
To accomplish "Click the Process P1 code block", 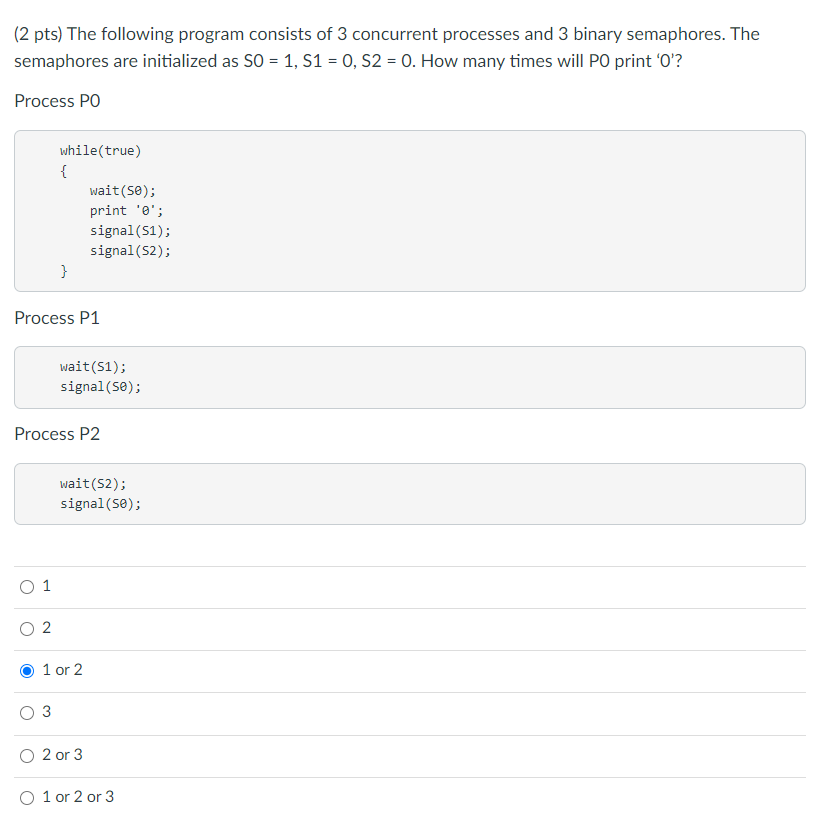I will pyautogui.click(x=409, y=377).
